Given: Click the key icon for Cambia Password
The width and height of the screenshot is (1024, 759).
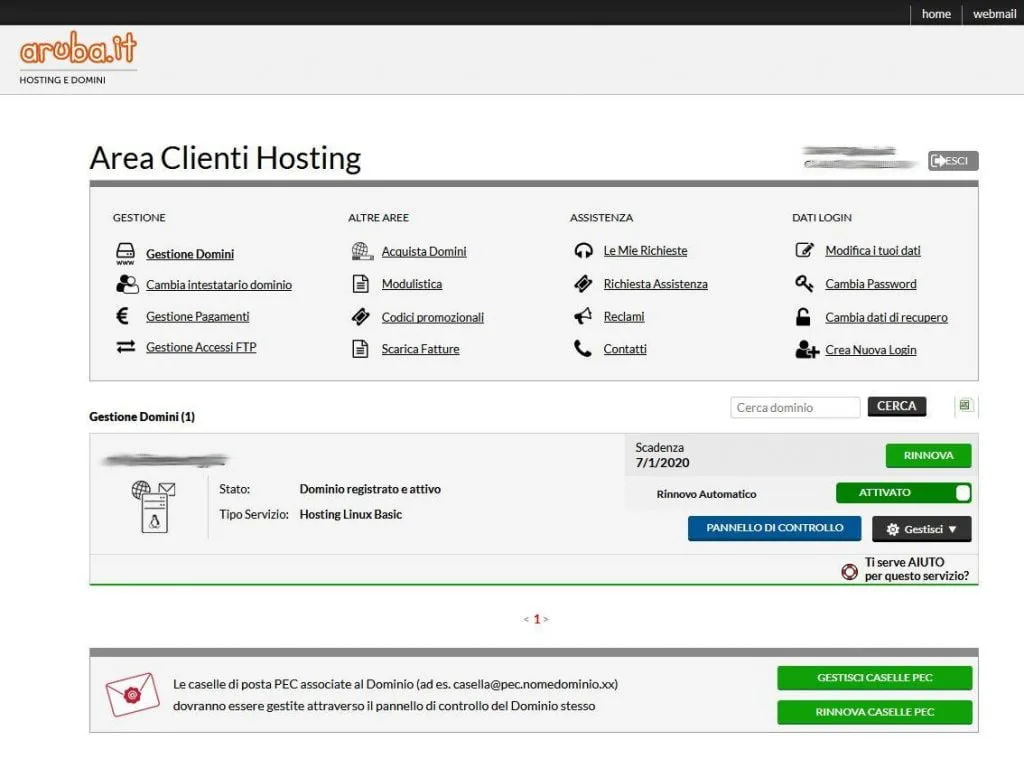Looking at the screenshot, I should click(804, 284).
